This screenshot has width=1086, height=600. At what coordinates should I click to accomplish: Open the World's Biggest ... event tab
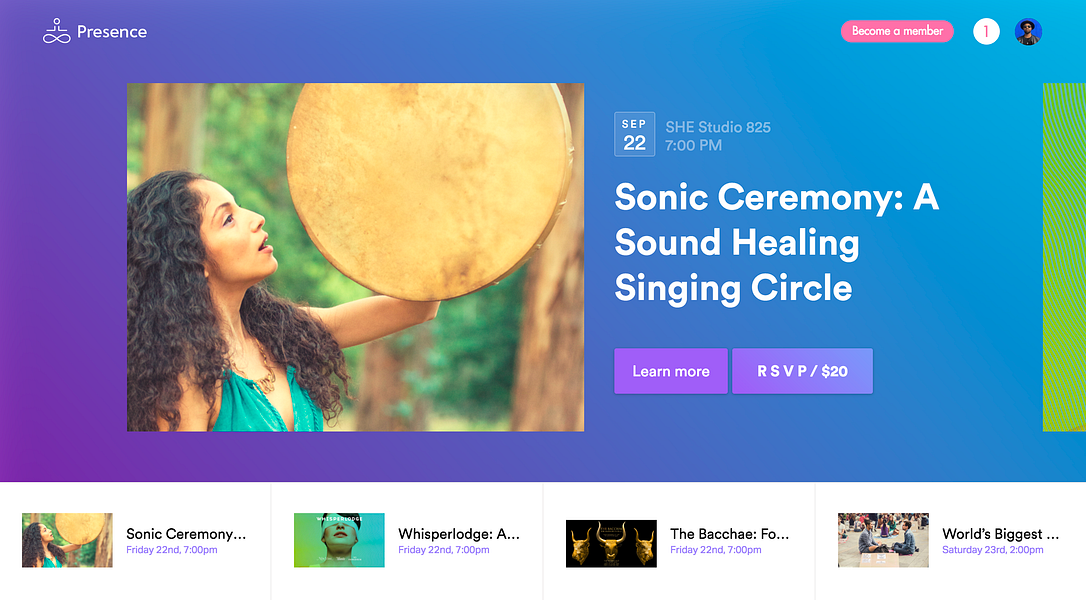pos(1000,533)
